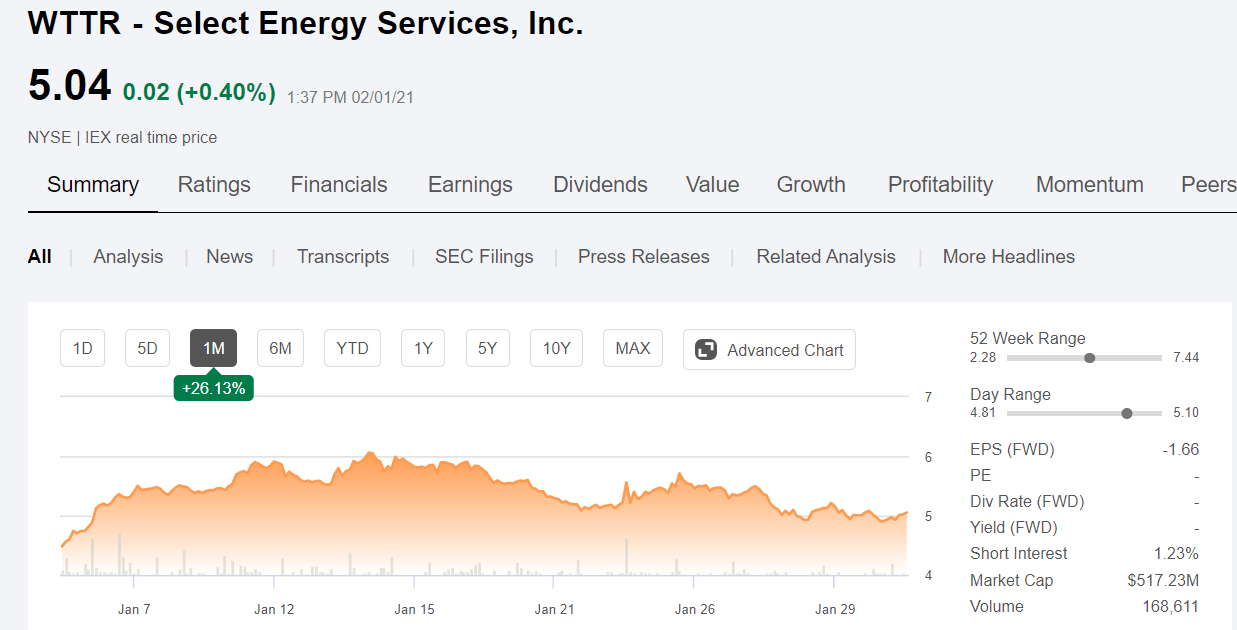The image size is (1237, 630).
Task: Switch chart to 5Y range
Action: (487, 348)
